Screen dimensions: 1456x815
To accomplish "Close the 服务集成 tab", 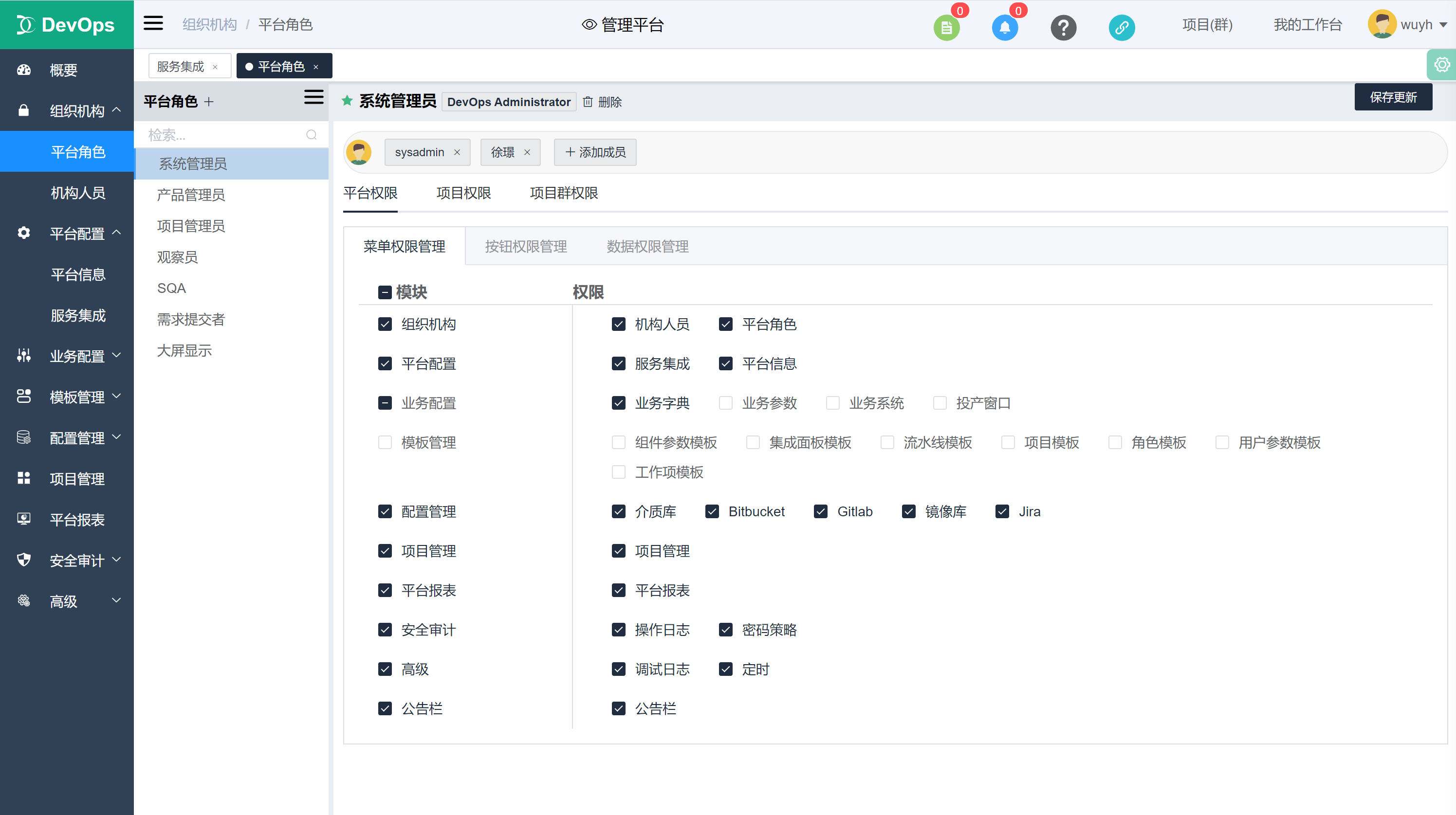I will tap(215, 67).
